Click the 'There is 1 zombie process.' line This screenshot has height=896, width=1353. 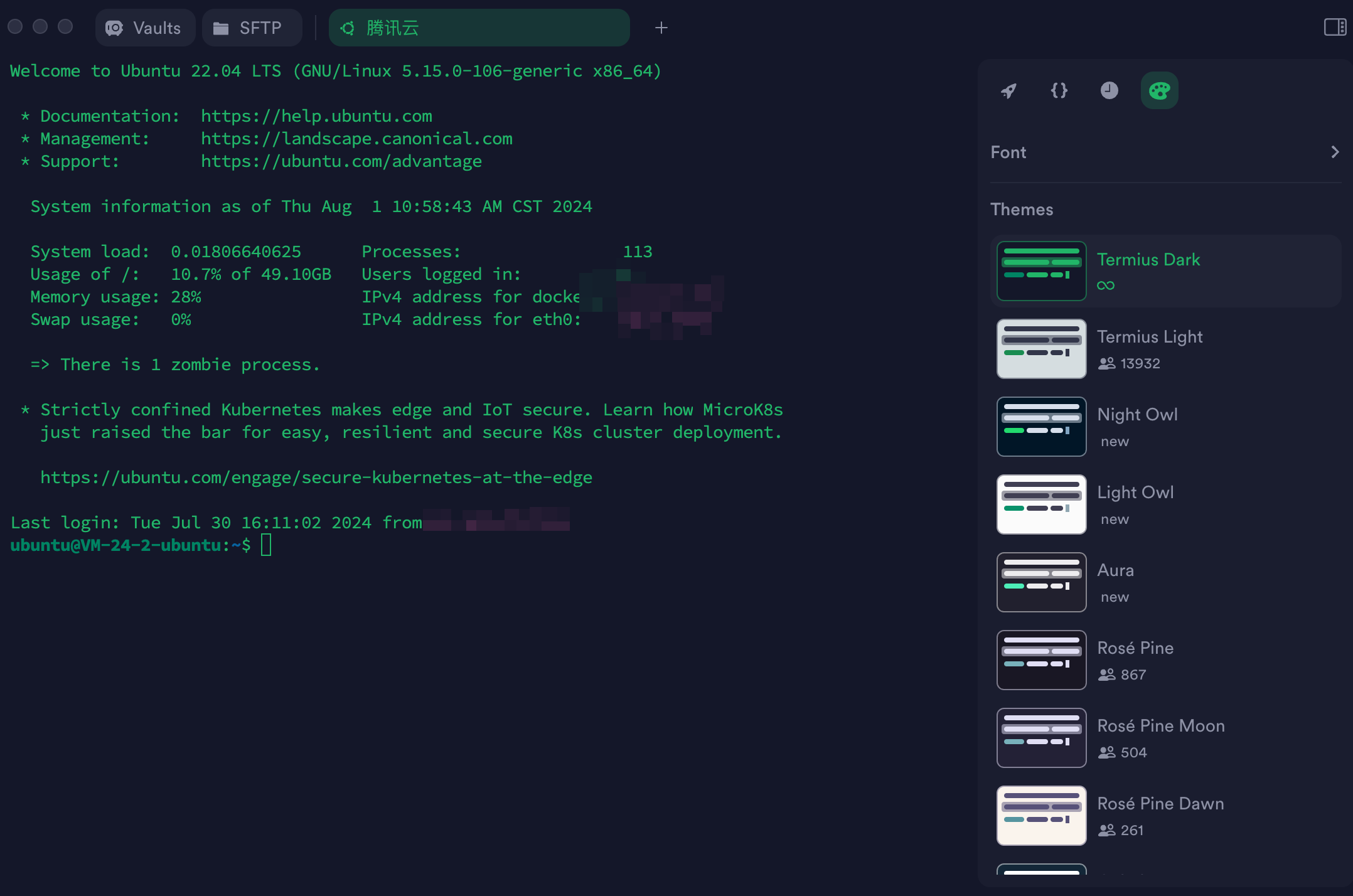click(176, 365)
